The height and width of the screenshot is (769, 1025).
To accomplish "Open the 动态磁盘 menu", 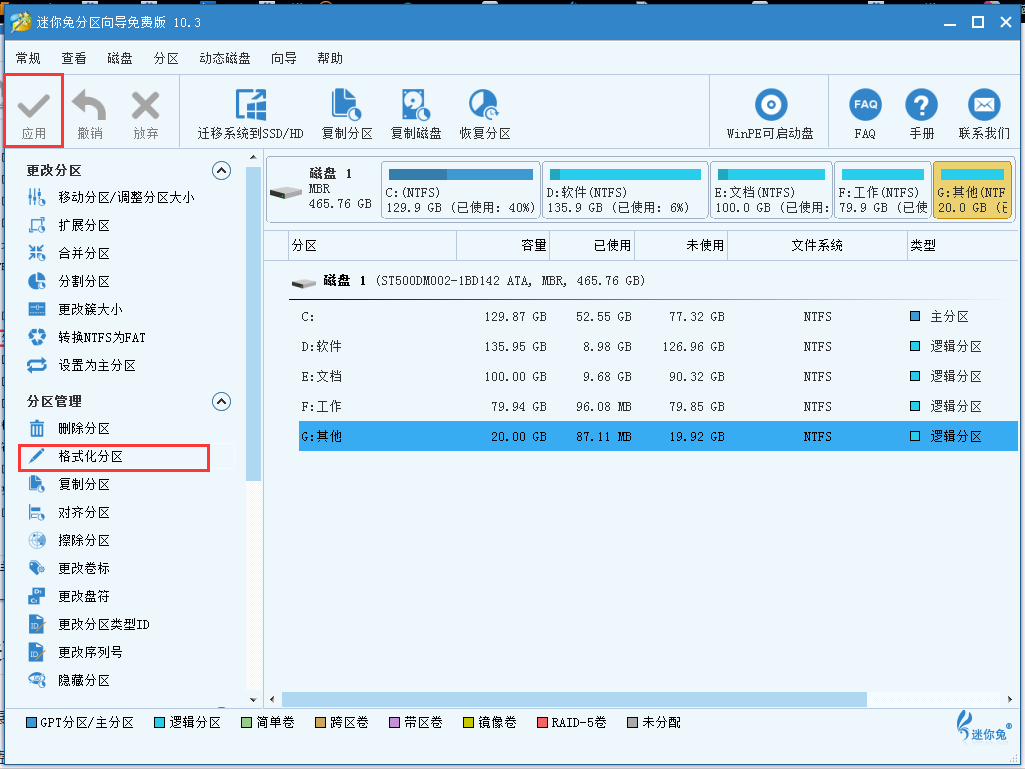I will [x=225, y=58].
